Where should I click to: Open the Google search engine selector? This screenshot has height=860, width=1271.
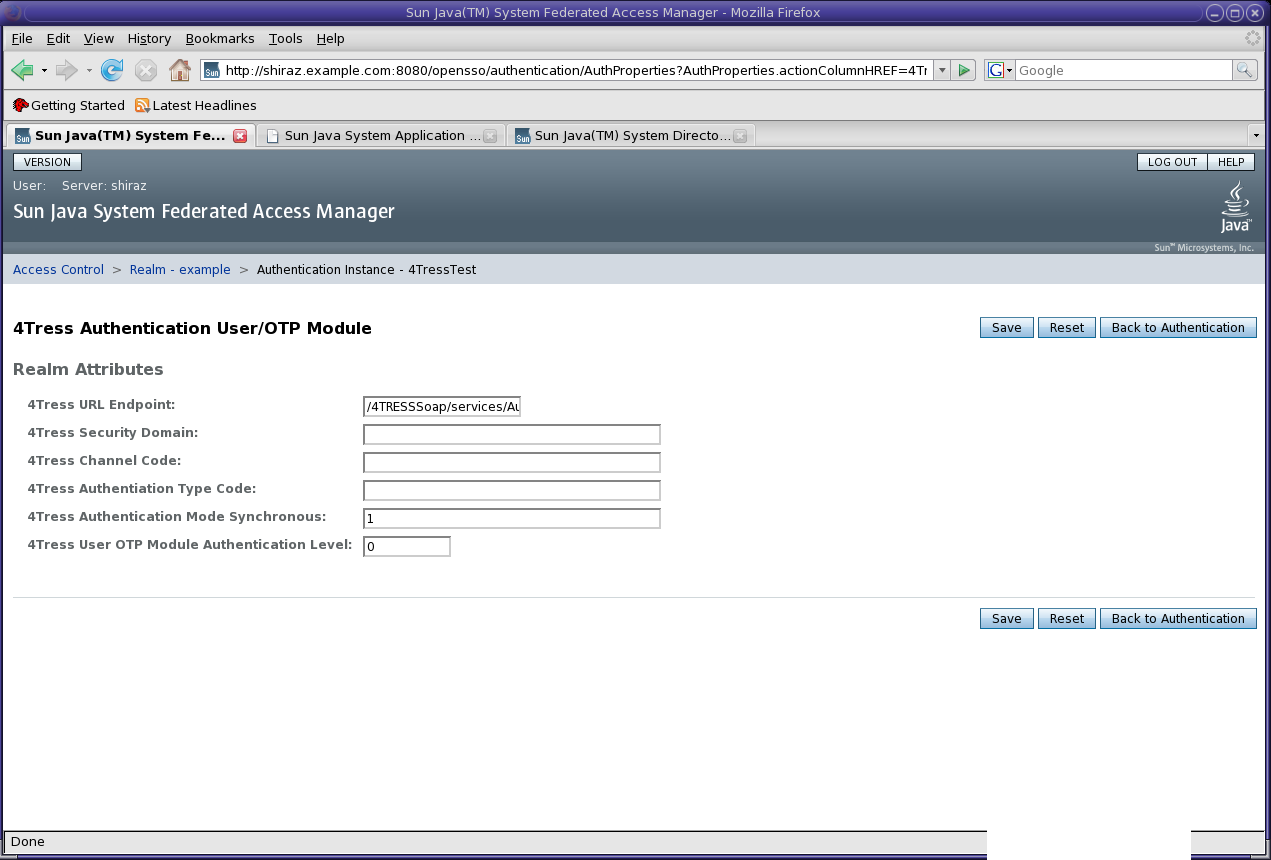coord(1000,70)
